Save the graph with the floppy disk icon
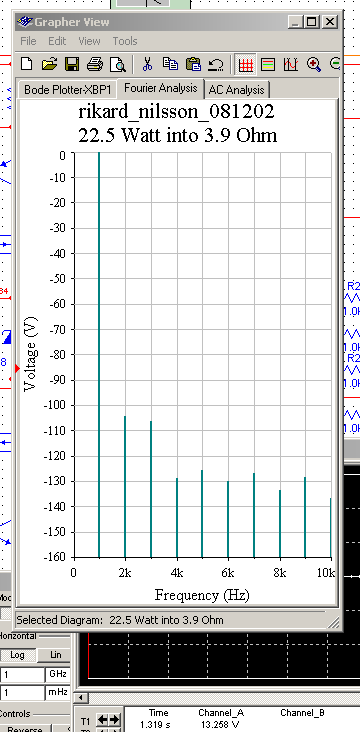The height and width of the screenshot is (732, 360). (x=72, y=64)
